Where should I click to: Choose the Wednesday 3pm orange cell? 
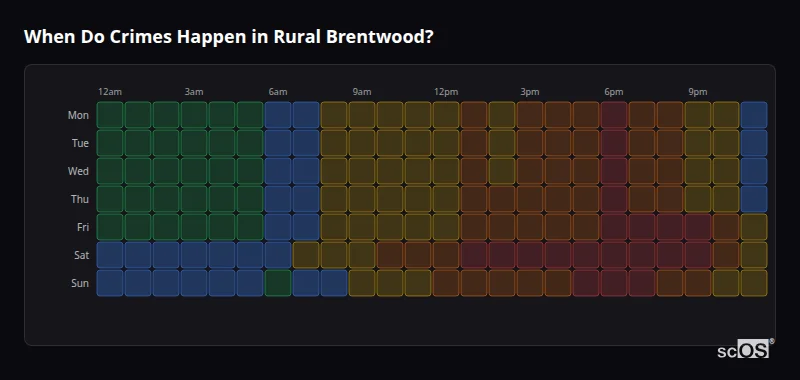530,171
